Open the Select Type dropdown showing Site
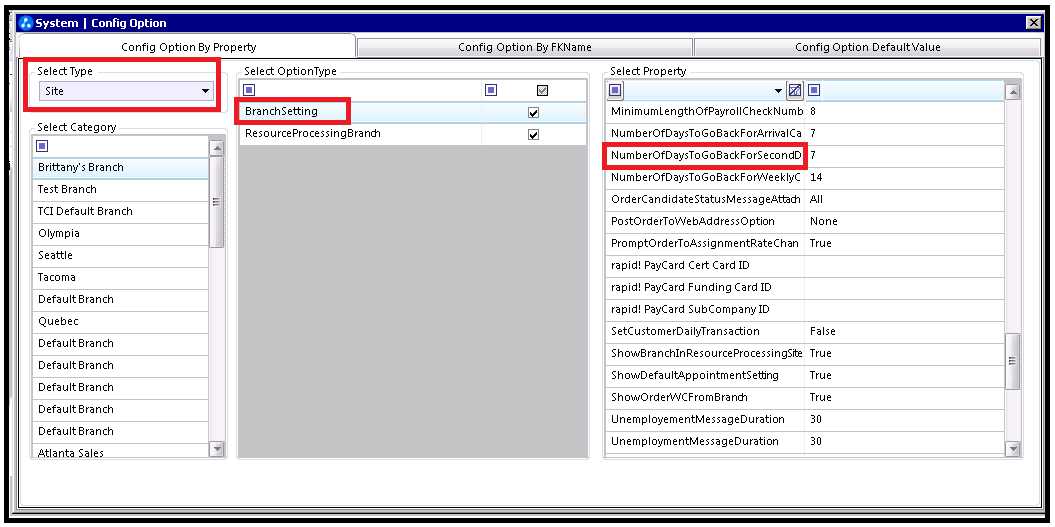This screenshot has height=527, width=1055. (126, 91)
